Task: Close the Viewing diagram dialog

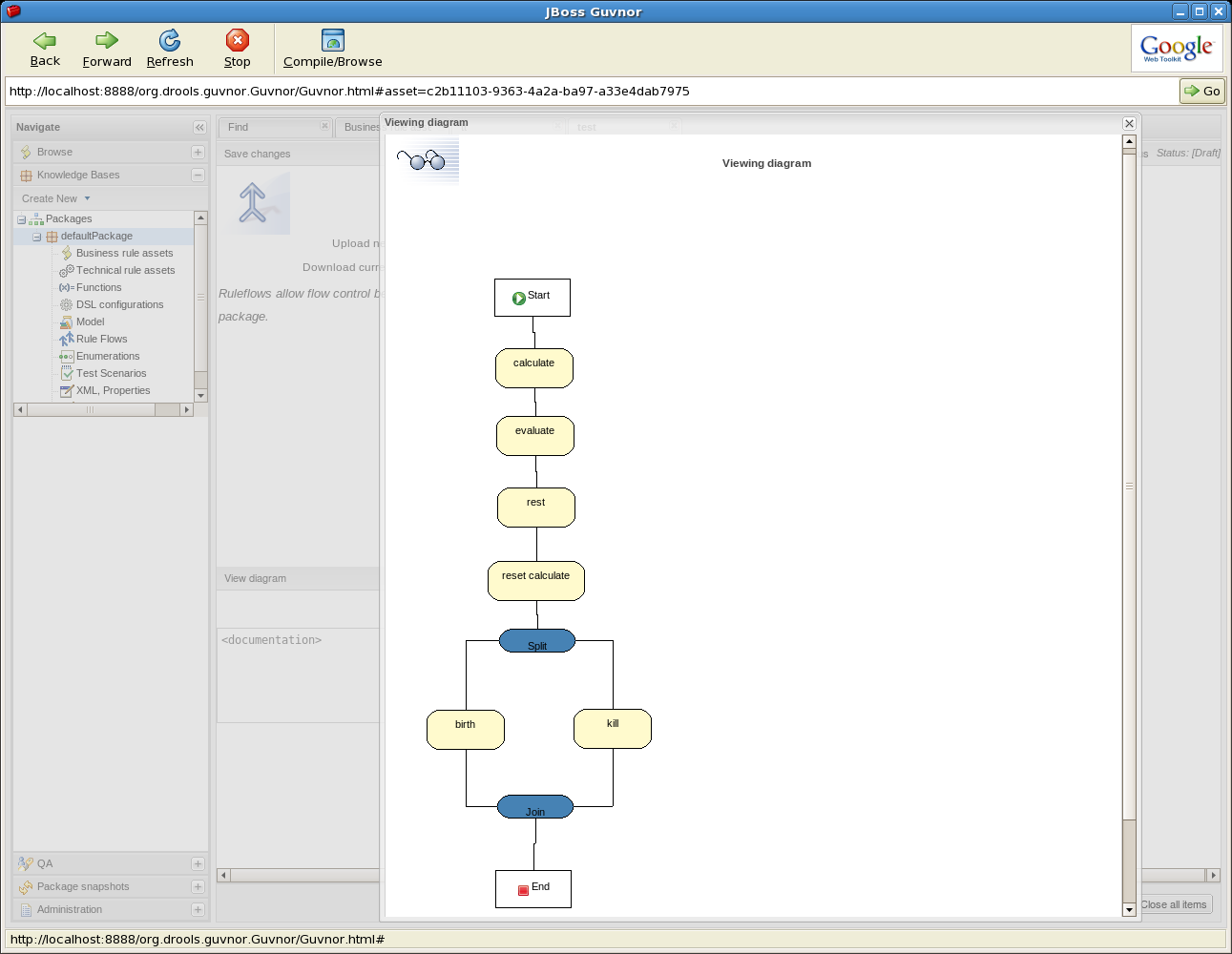Action: pos(1129,123)
